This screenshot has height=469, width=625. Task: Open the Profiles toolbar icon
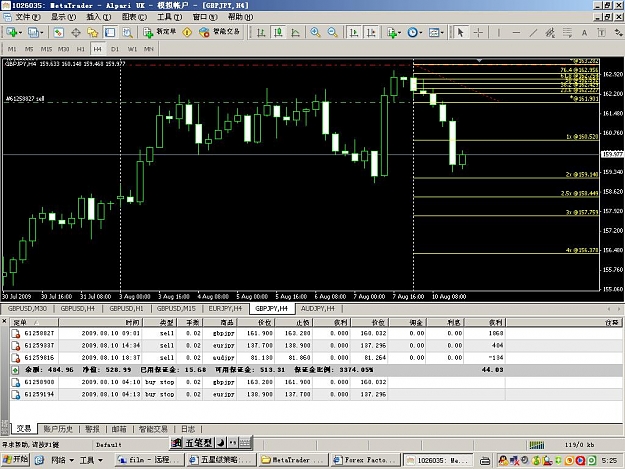33,32
